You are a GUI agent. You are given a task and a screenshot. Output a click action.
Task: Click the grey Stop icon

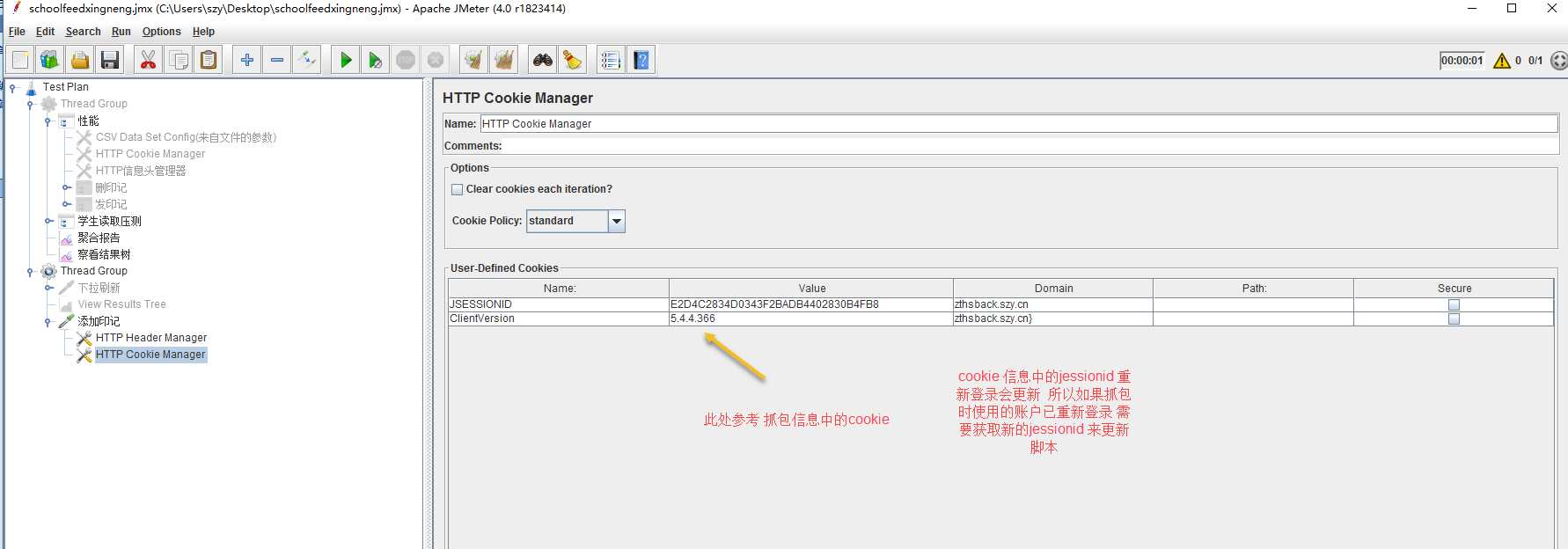click(x=406, y=60)
